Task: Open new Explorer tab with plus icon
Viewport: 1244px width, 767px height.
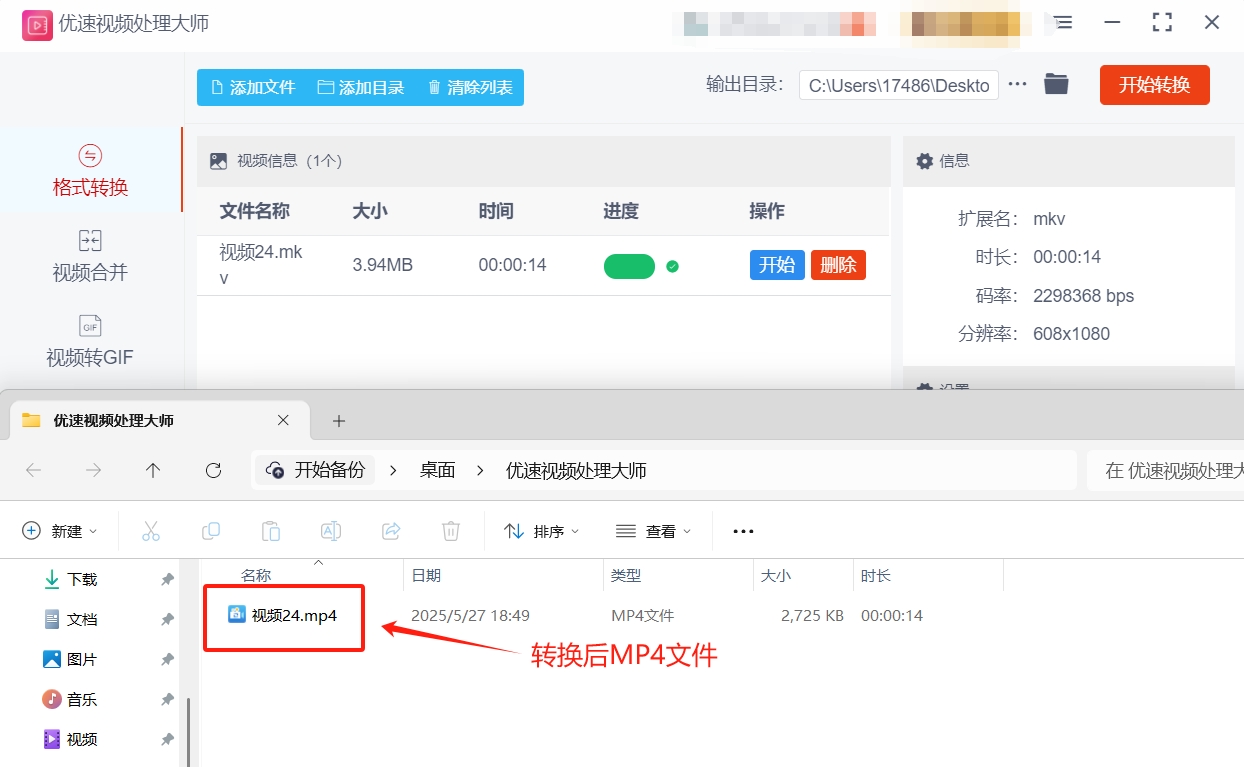Action: coord(338,421)
